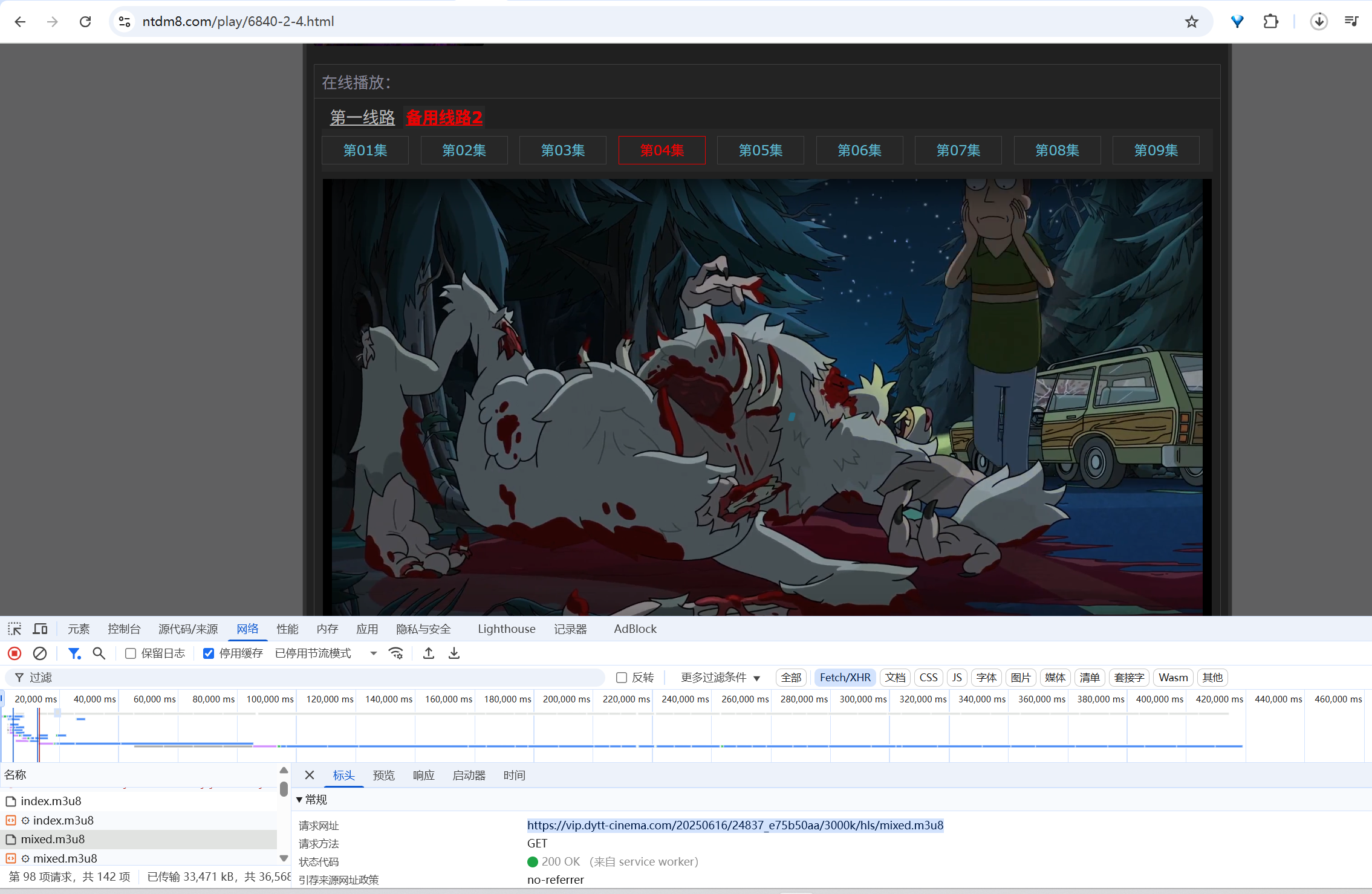Clear the network log

(40, 653)
